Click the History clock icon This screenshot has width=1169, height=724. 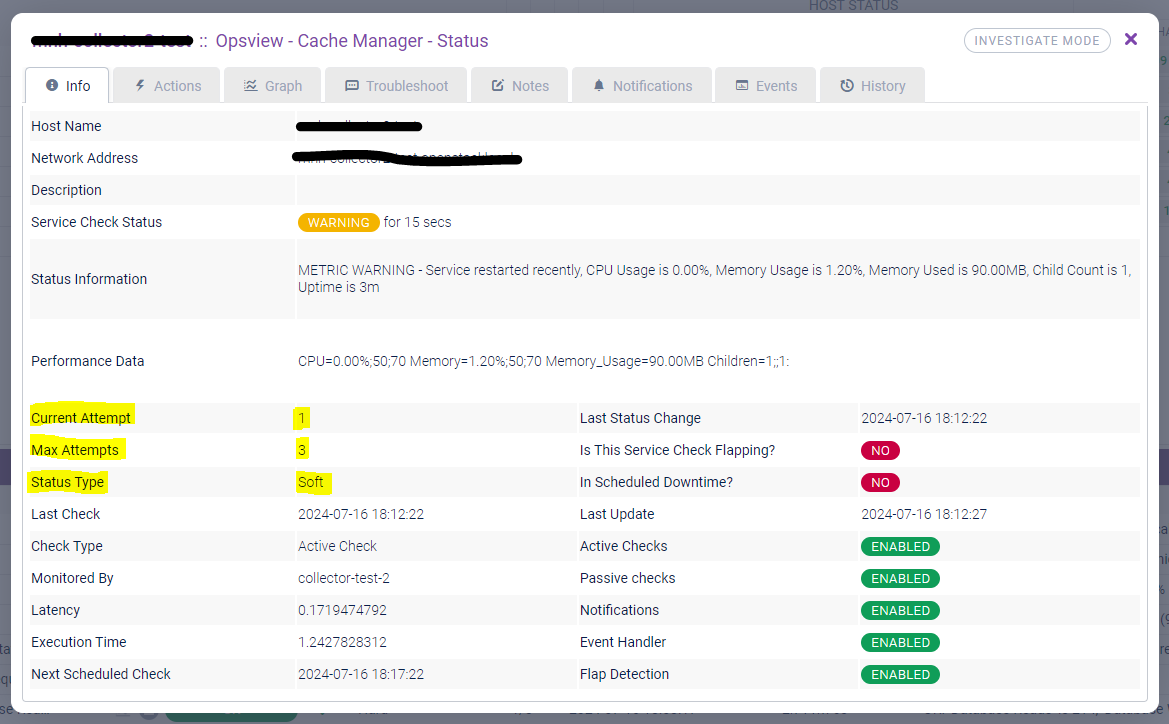[847, 86]
